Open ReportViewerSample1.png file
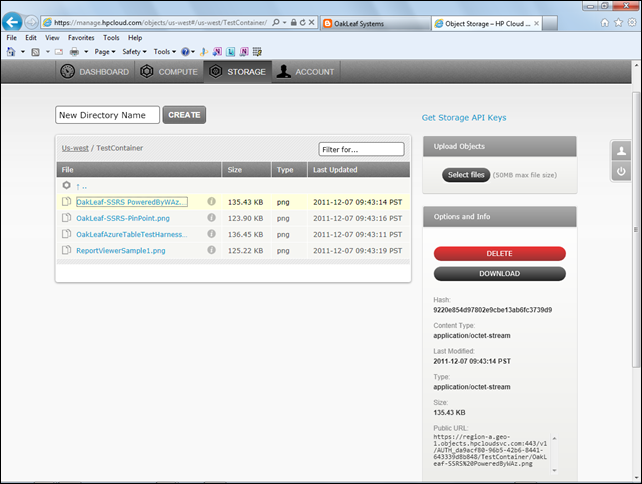 121,251
